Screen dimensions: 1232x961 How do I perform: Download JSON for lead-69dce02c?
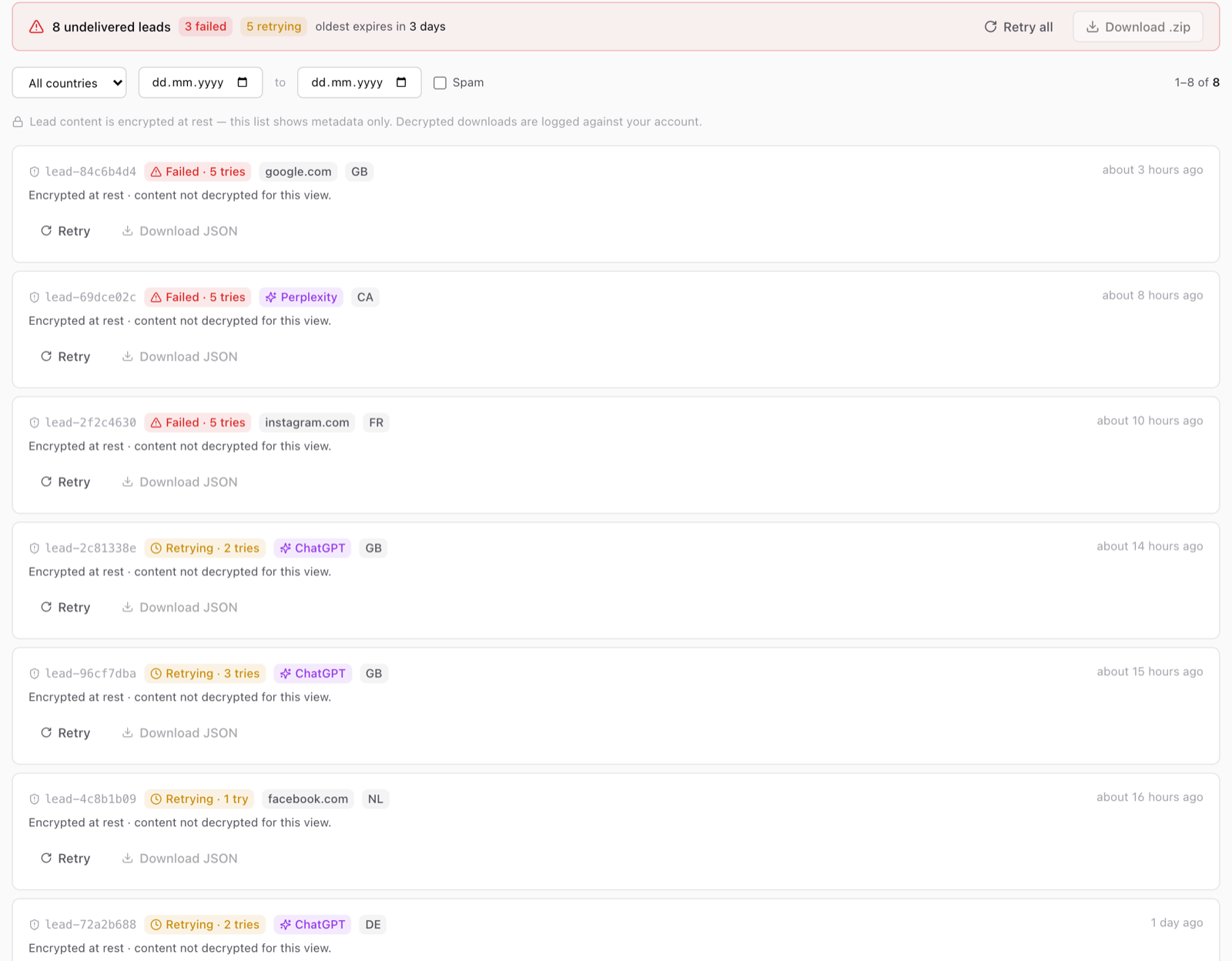(x=179, y=357)
